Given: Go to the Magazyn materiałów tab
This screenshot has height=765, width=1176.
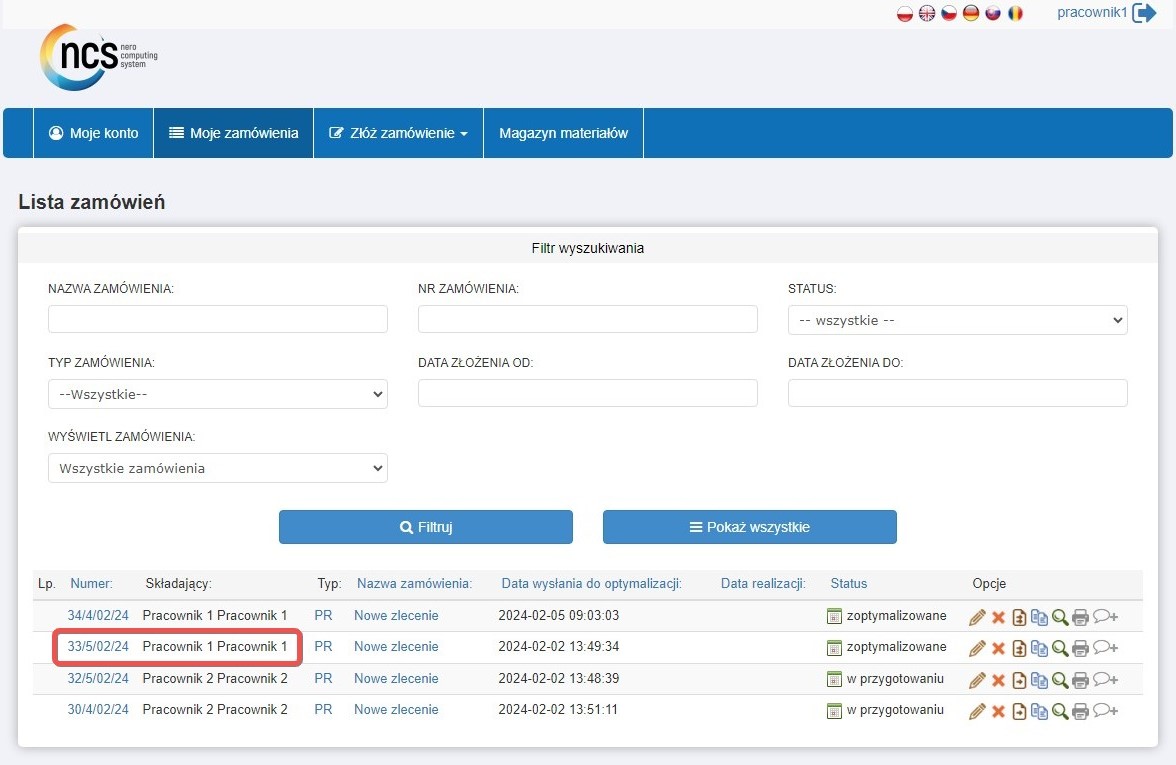Looking at the screenshot, I should pos(563,133).
